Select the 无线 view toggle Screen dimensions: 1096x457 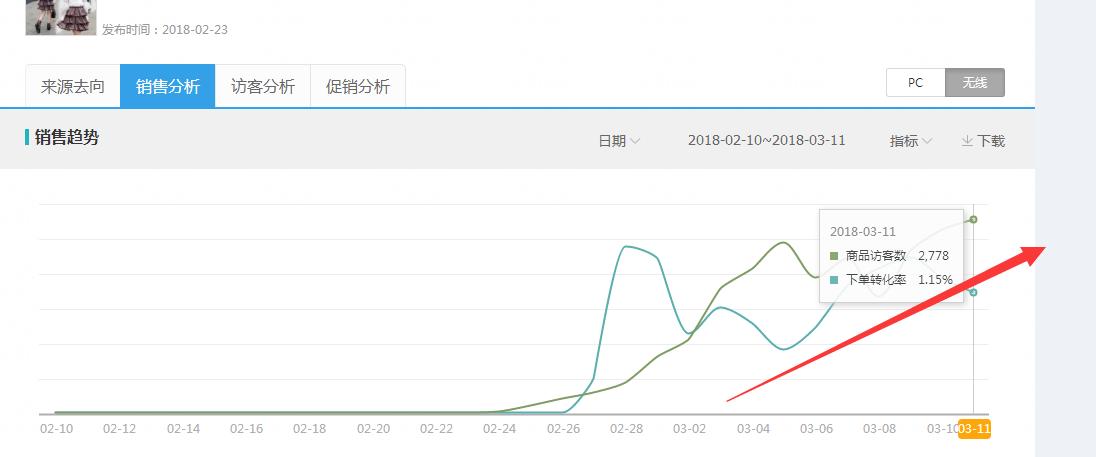click(975, 83)
